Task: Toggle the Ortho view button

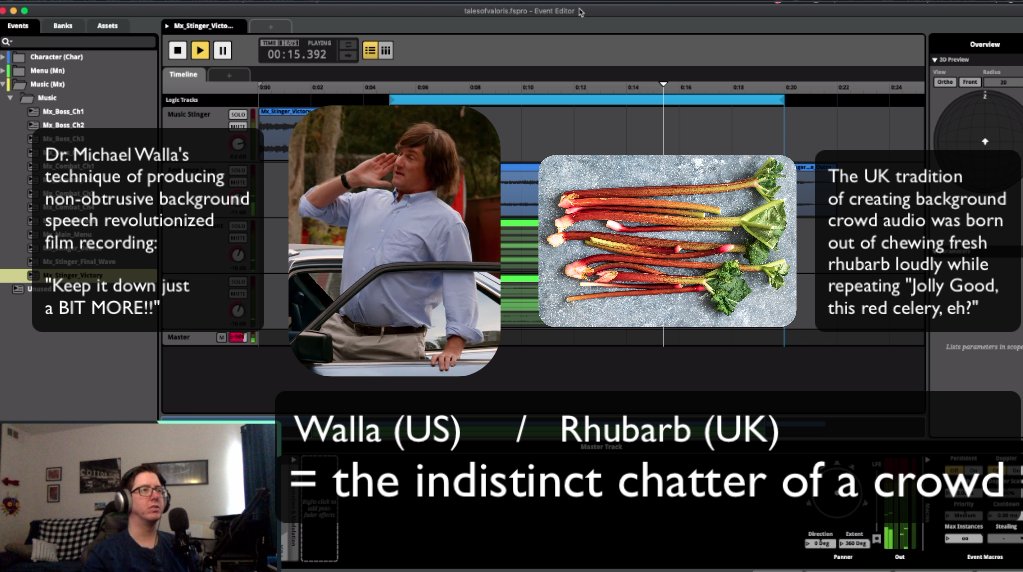Action: 945,82
